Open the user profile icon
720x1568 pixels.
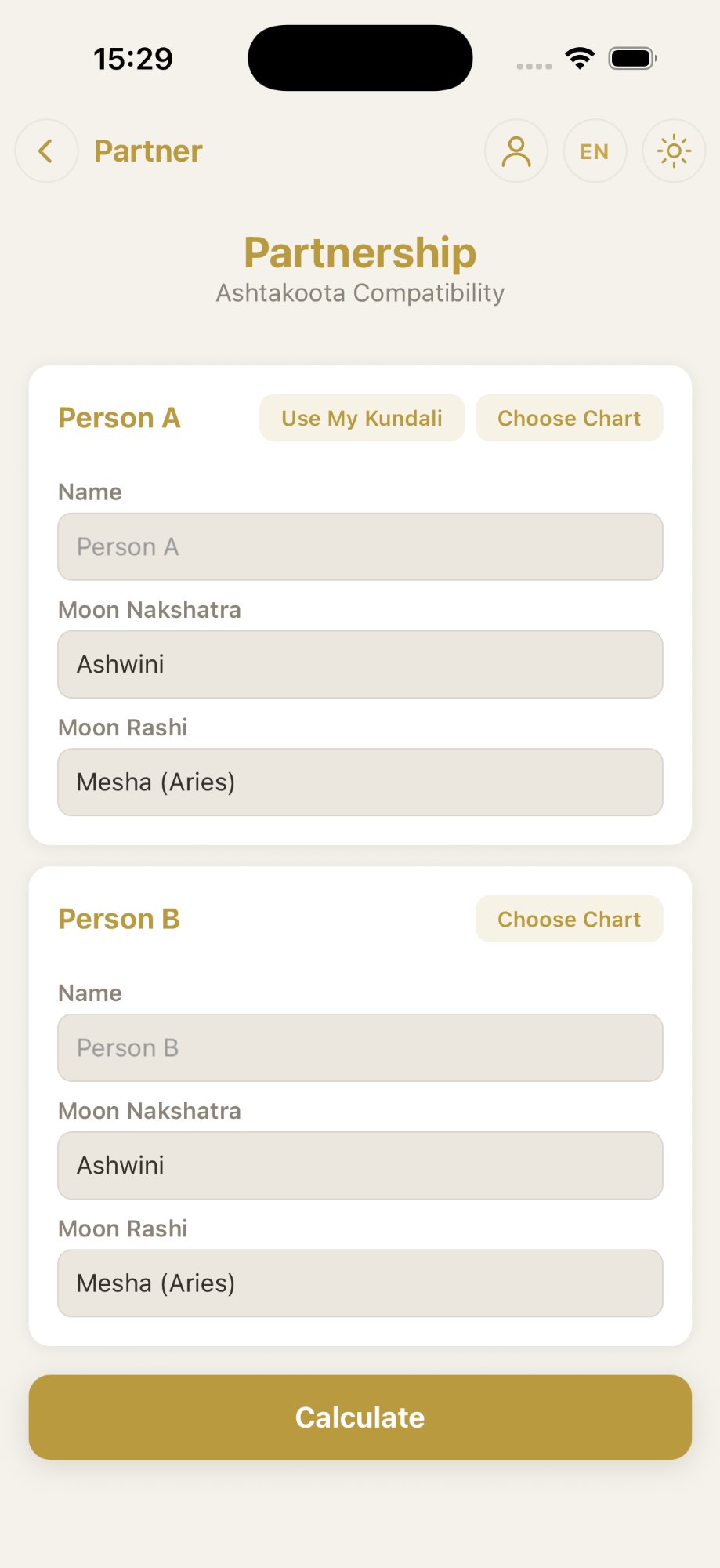516,151
